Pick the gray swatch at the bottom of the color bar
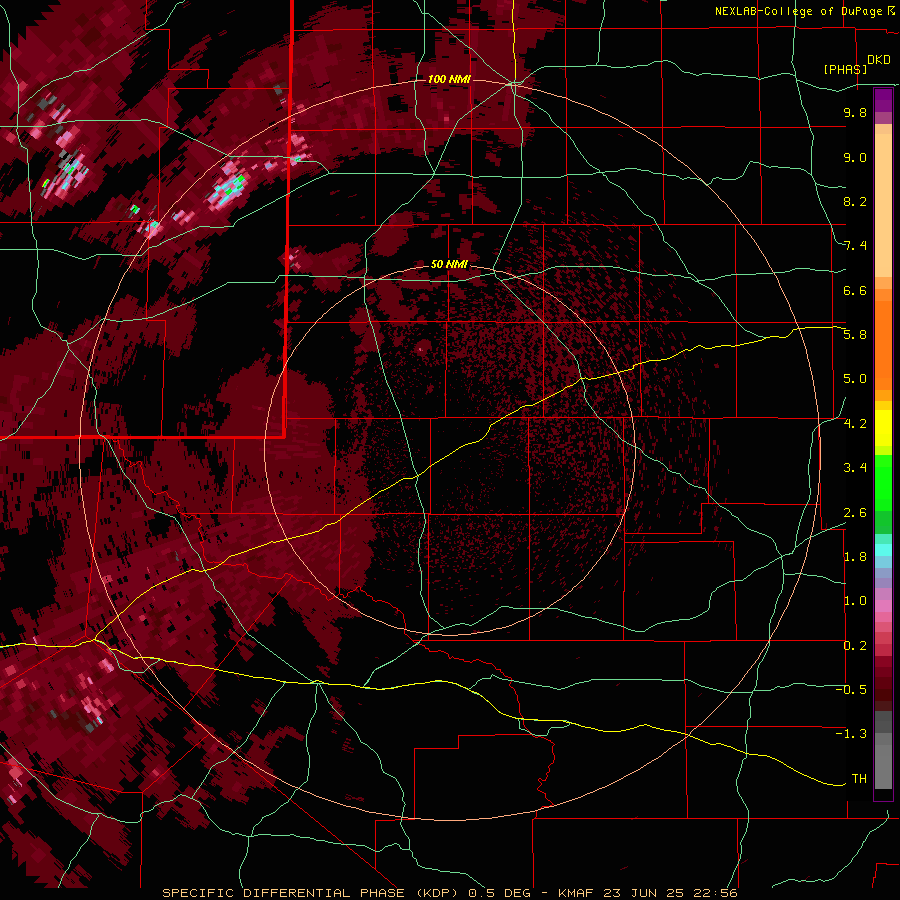 point(883,769)
